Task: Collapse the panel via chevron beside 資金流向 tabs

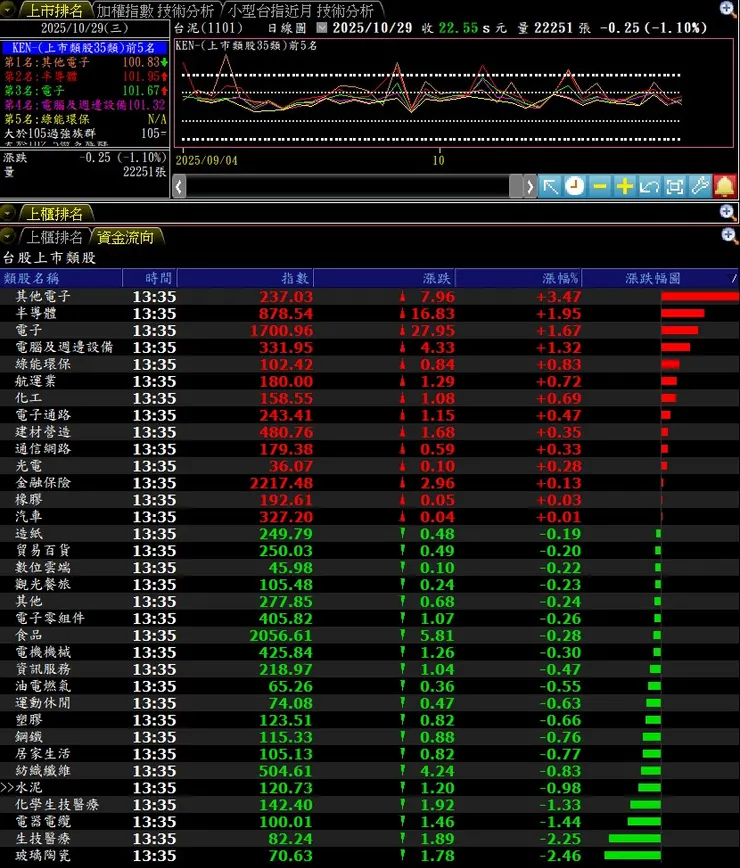Action: pyautogui.click(x=8, y=237)
